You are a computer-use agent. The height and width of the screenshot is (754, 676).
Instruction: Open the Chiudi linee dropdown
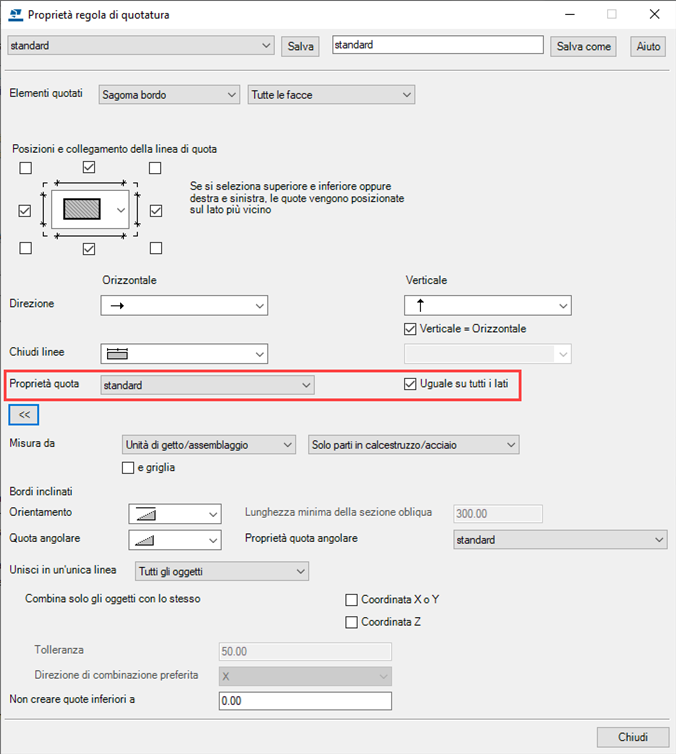(184, 354)
